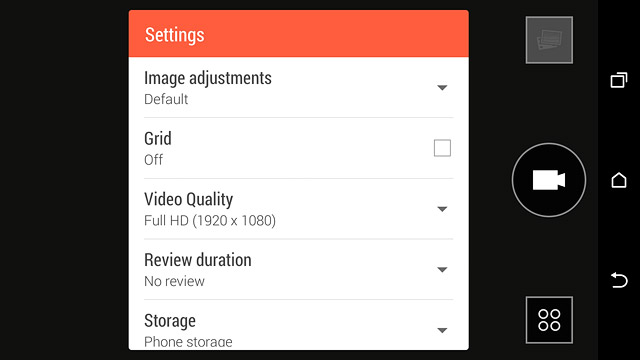Viewport: 640px width, 360px height.
Task: Open the Video Quality setting
Action: click(x=298, y=209)
